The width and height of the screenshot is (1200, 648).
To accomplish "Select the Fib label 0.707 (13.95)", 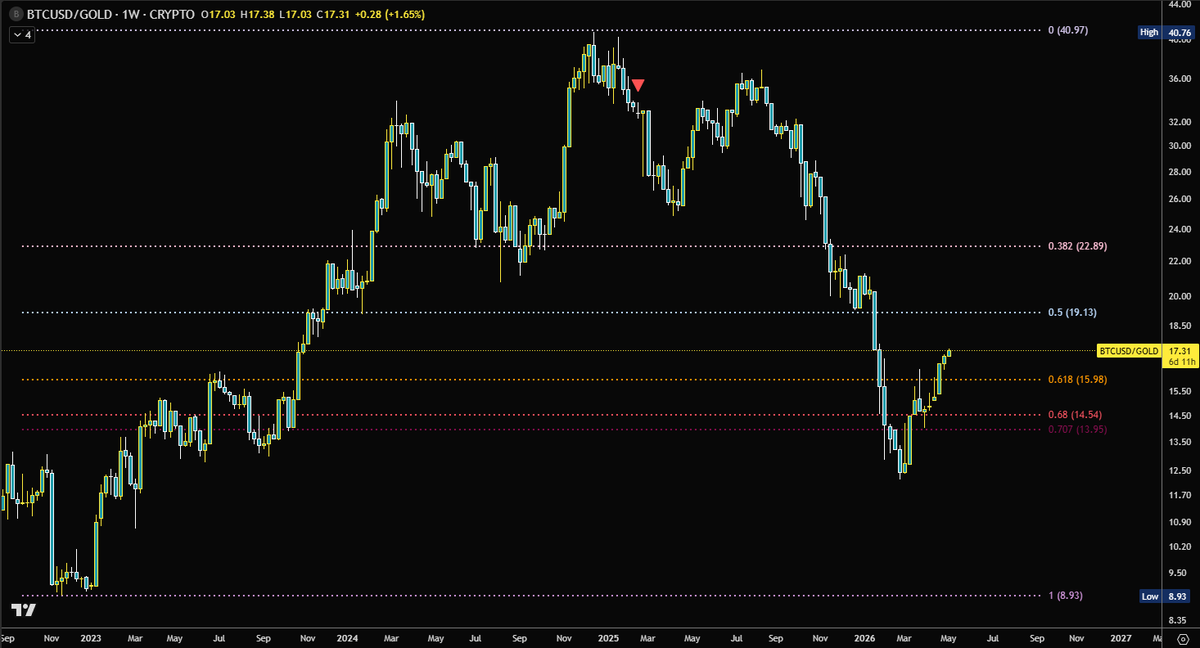I will tap(1079, 429).
